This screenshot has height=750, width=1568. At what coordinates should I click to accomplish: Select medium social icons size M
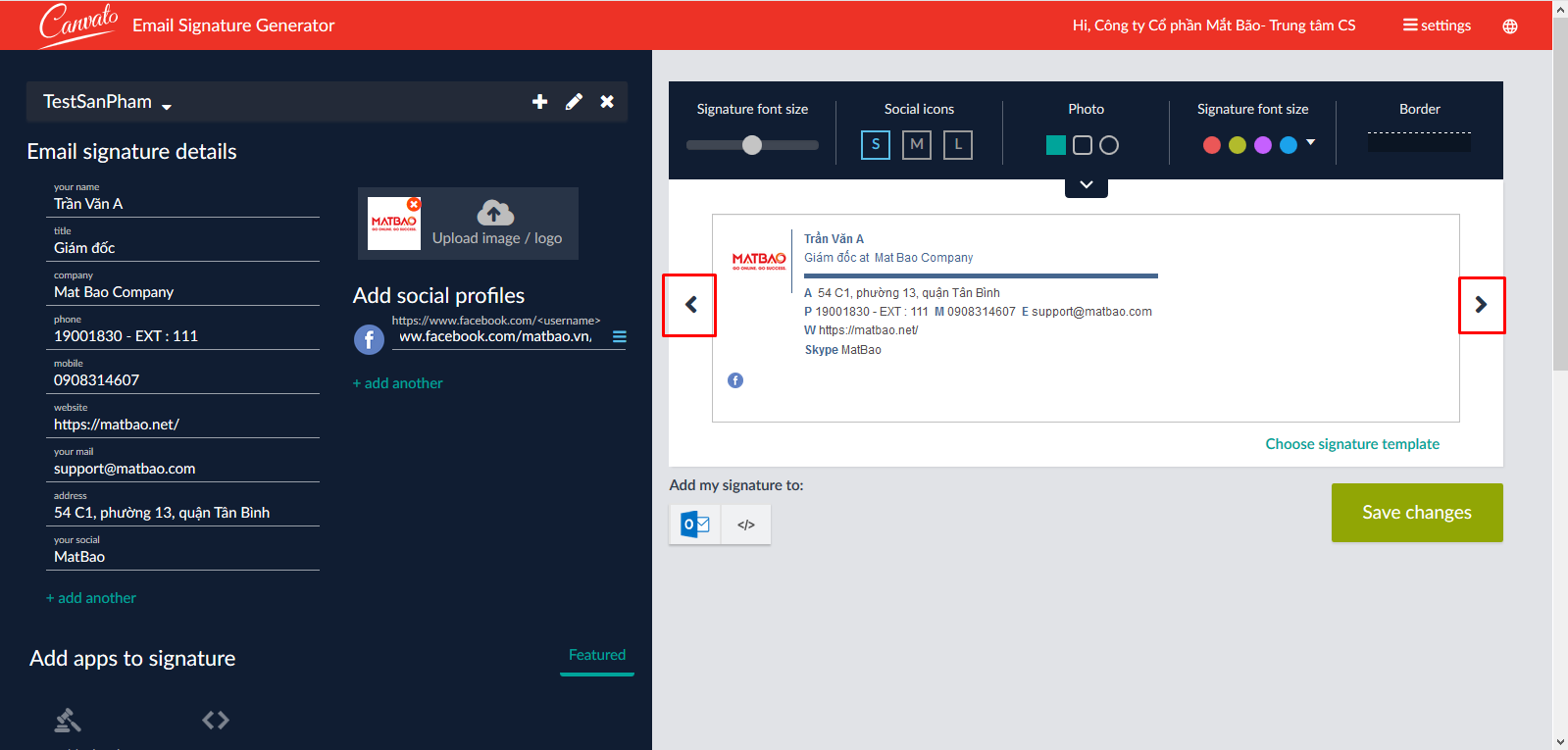(x=917, y=145)
